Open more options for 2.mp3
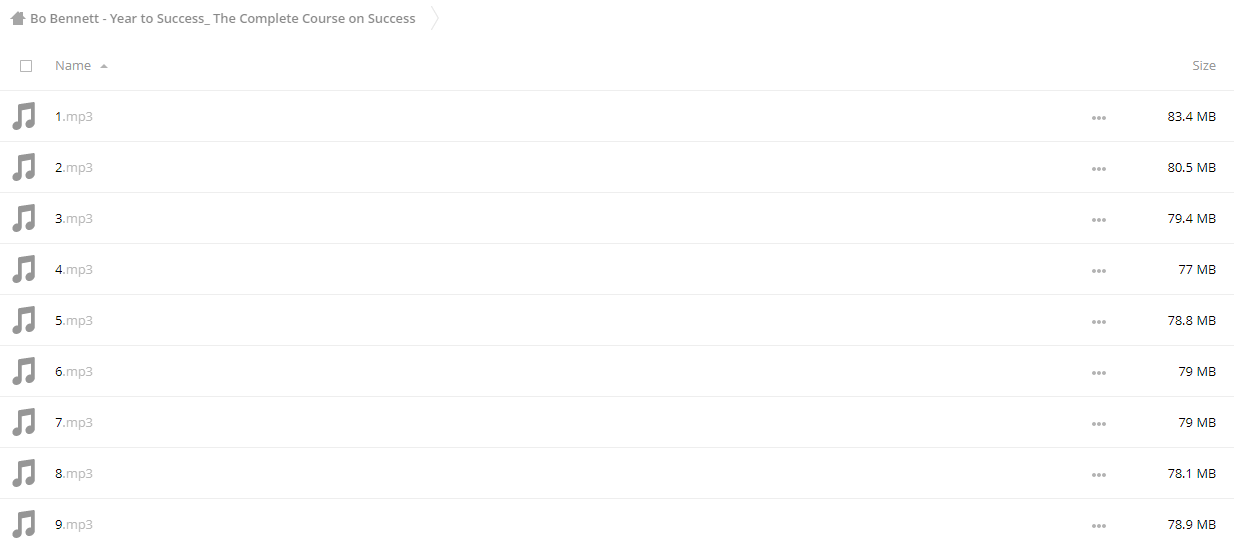Screen dimensions: 1234x548 pyautogui.click(x=1099, y=169)
